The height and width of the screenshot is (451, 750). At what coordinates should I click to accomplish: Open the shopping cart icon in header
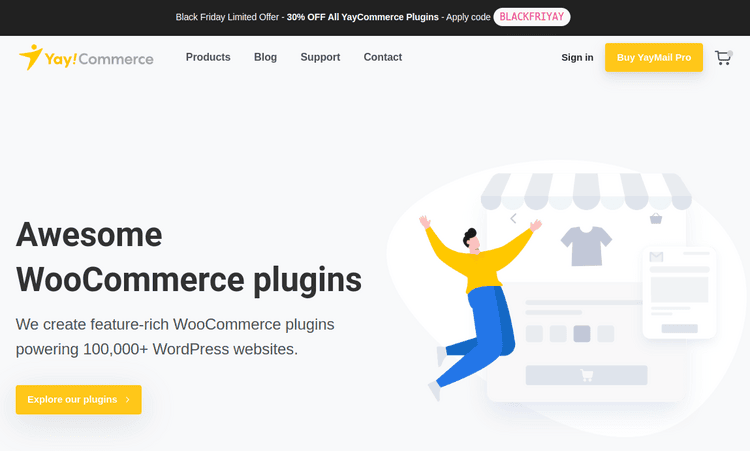coord(723,58)
